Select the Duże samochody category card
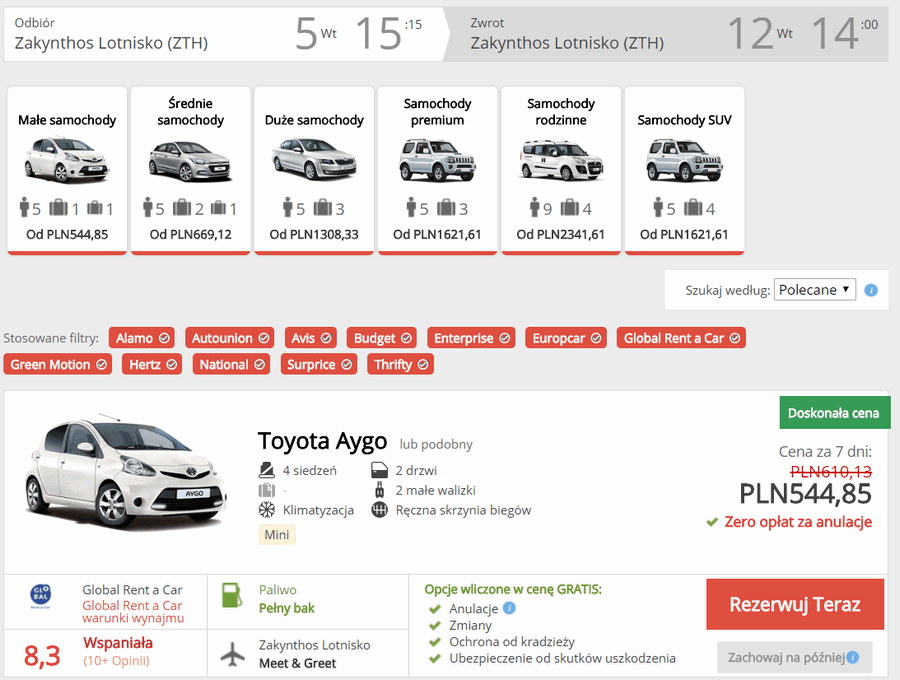Viewport: 900px width, 680px height. (314, 170)
